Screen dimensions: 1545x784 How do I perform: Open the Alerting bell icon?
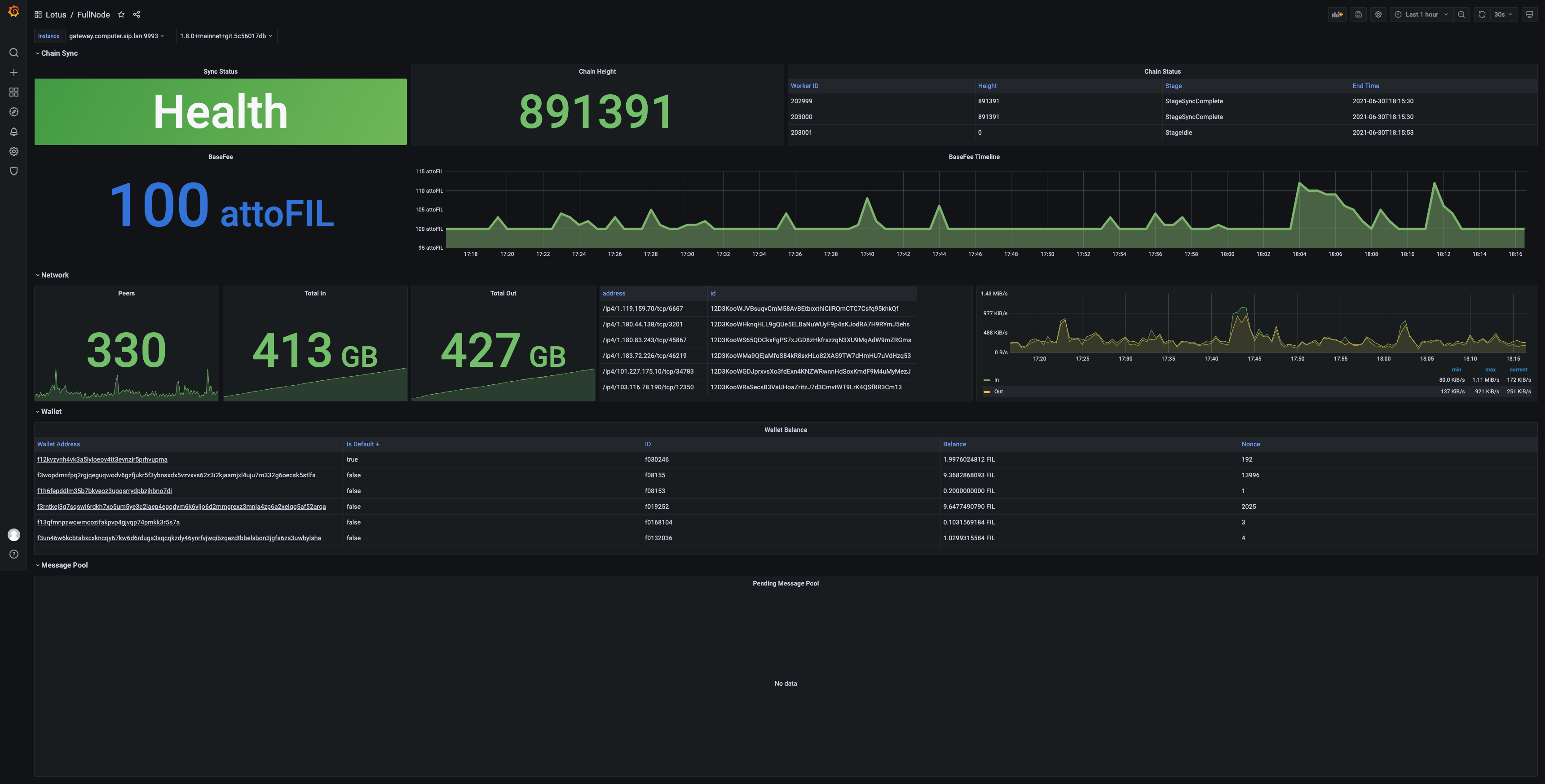[14, 132]
